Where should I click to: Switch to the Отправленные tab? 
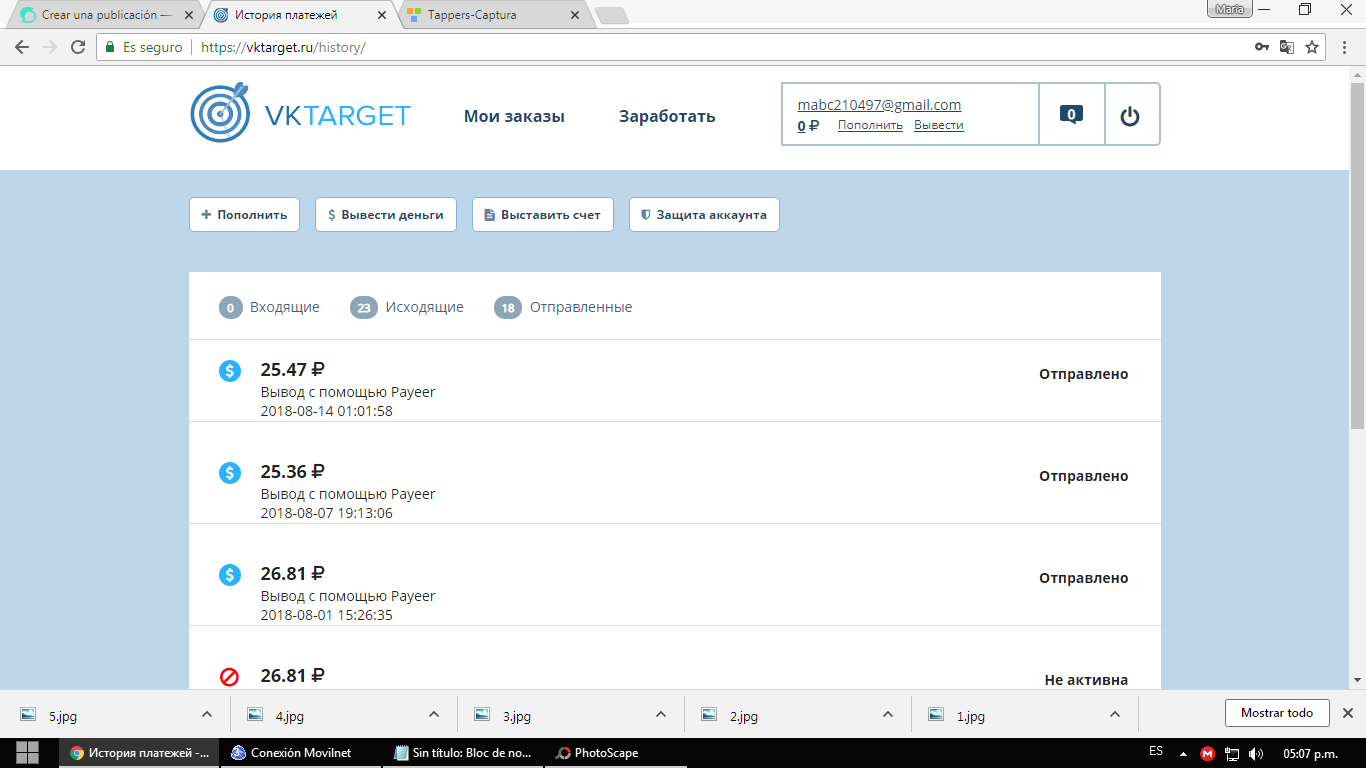(x=563, y=307)
